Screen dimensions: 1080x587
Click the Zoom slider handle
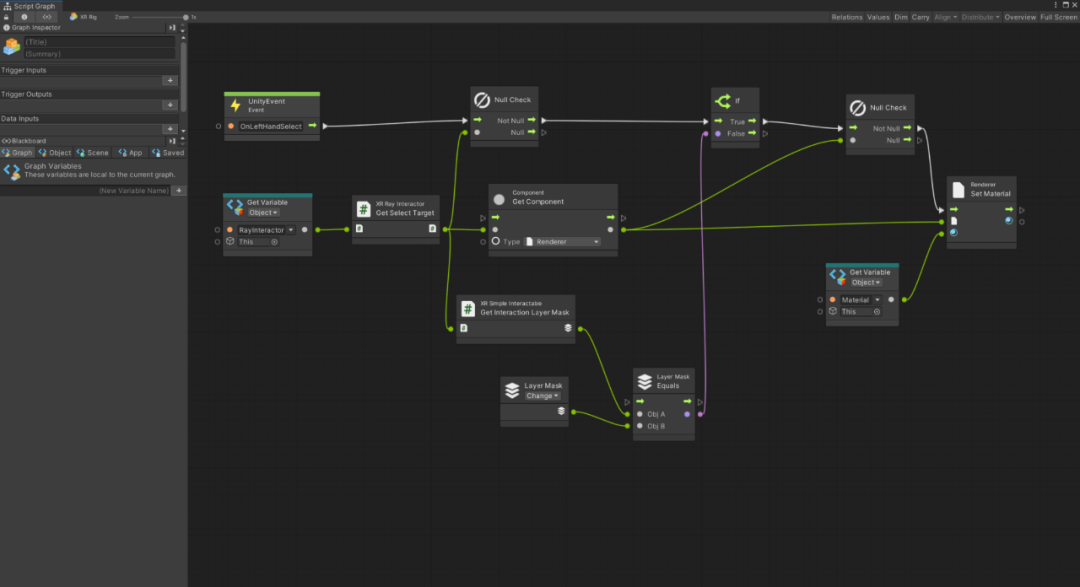pyautogui.click(x=186, y=17)
